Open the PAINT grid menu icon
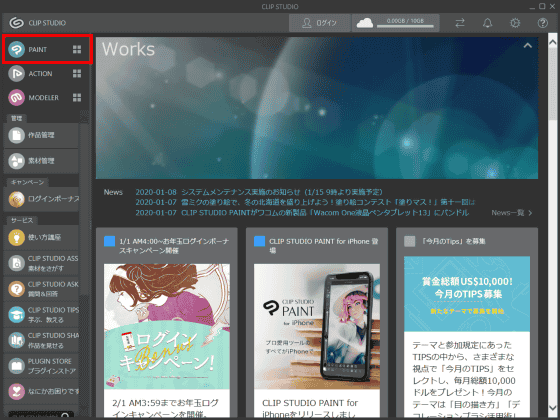This screenshot has height=420, width=560. pos(77,49)
